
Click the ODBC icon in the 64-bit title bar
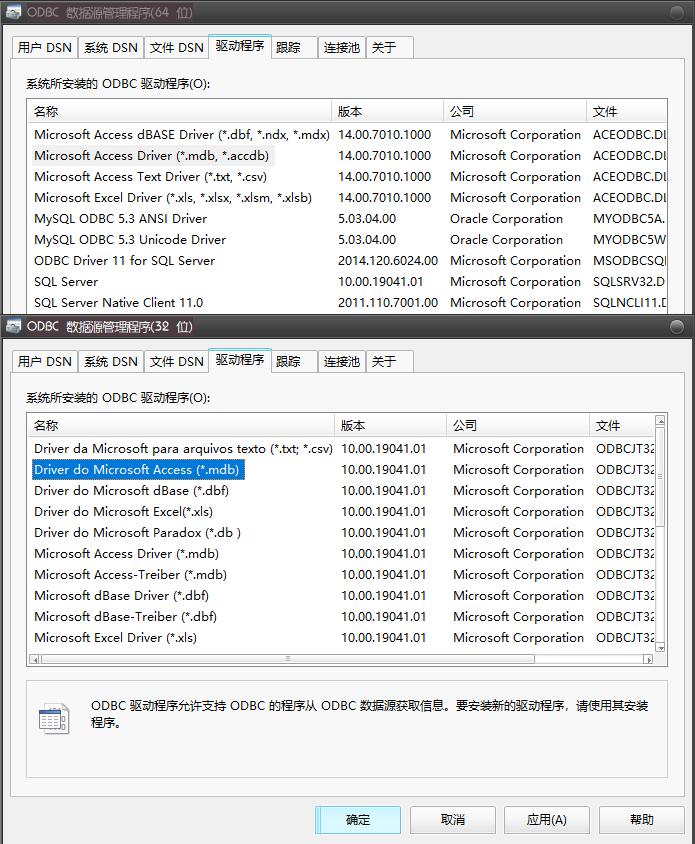click(x=13, y=11)
